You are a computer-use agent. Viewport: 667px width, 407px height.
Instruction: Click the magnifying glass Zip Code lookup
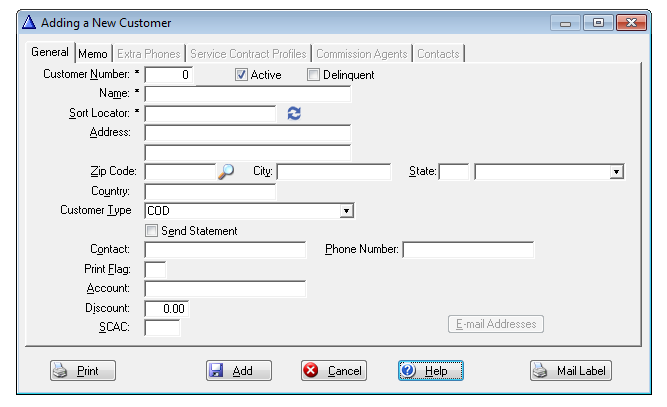226,172
